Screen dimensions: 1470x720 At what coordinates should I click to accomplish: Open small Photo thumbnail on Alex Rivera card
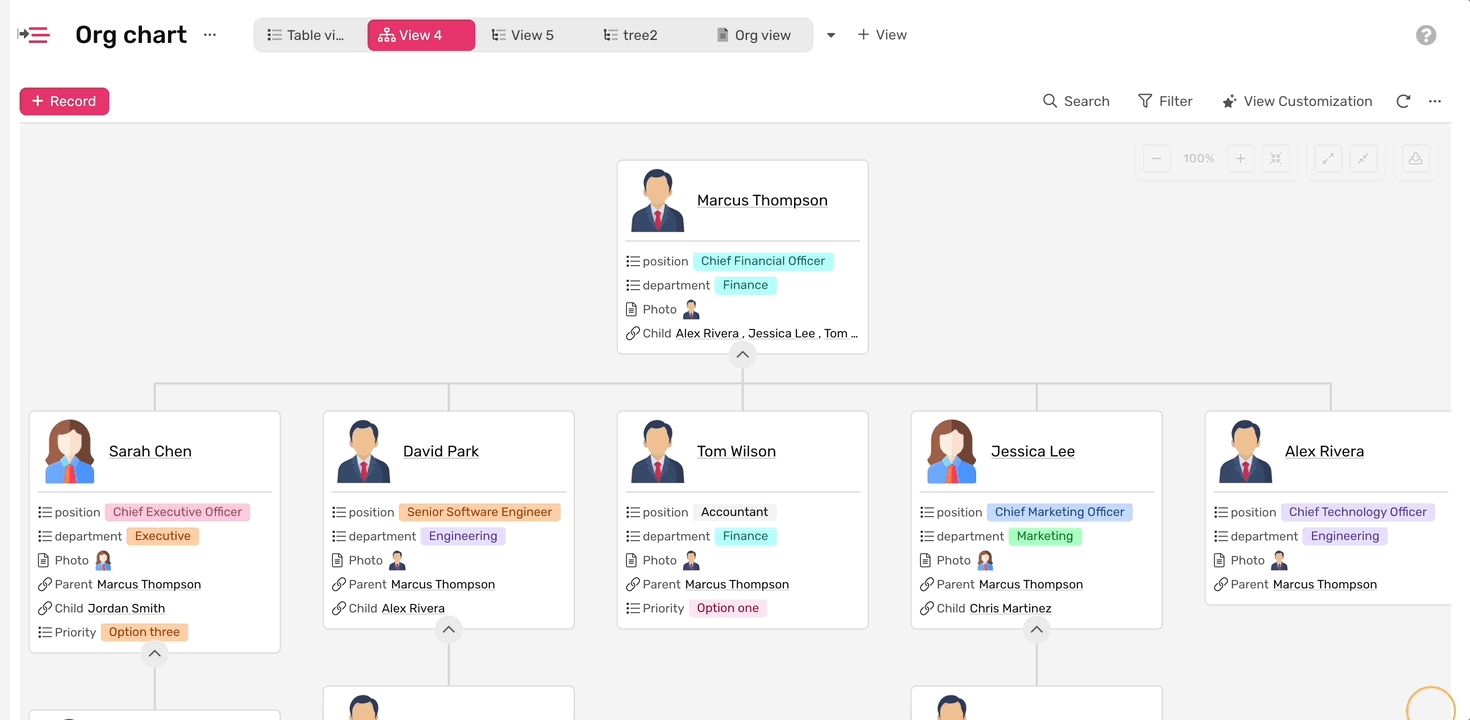(x=1279, y=560)
